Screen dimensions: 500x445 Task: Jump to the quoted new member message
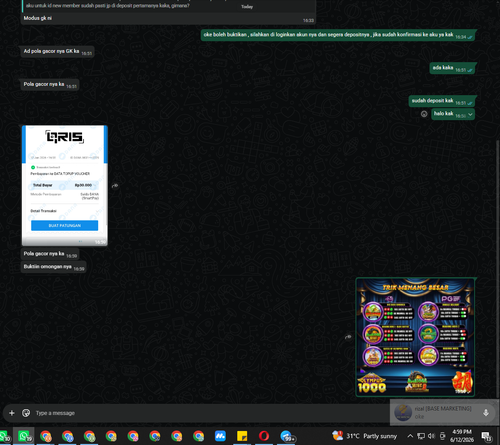click(x=168, y=6)
